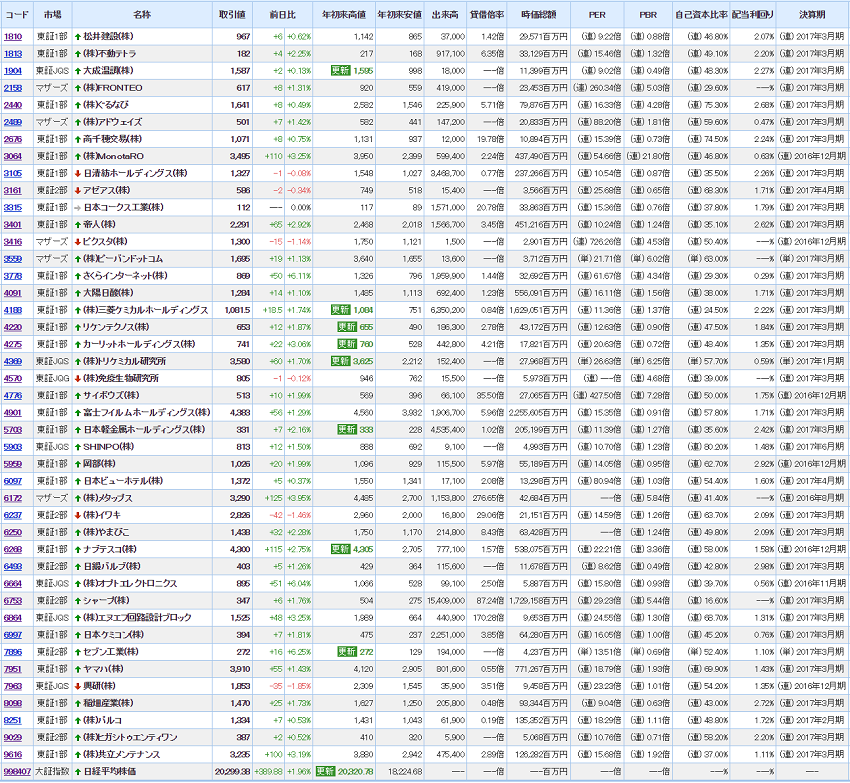Open stock code link 7951
Screen dimensions: 850x783
coord(13,669)
